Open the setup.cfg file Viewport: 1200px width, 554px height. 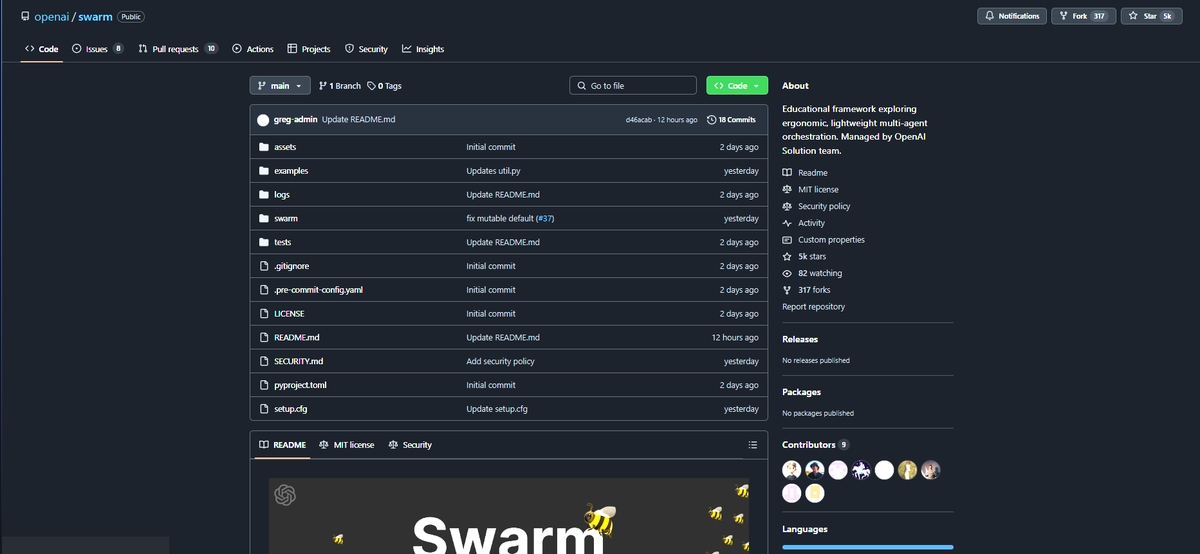[x=291, y=409]
